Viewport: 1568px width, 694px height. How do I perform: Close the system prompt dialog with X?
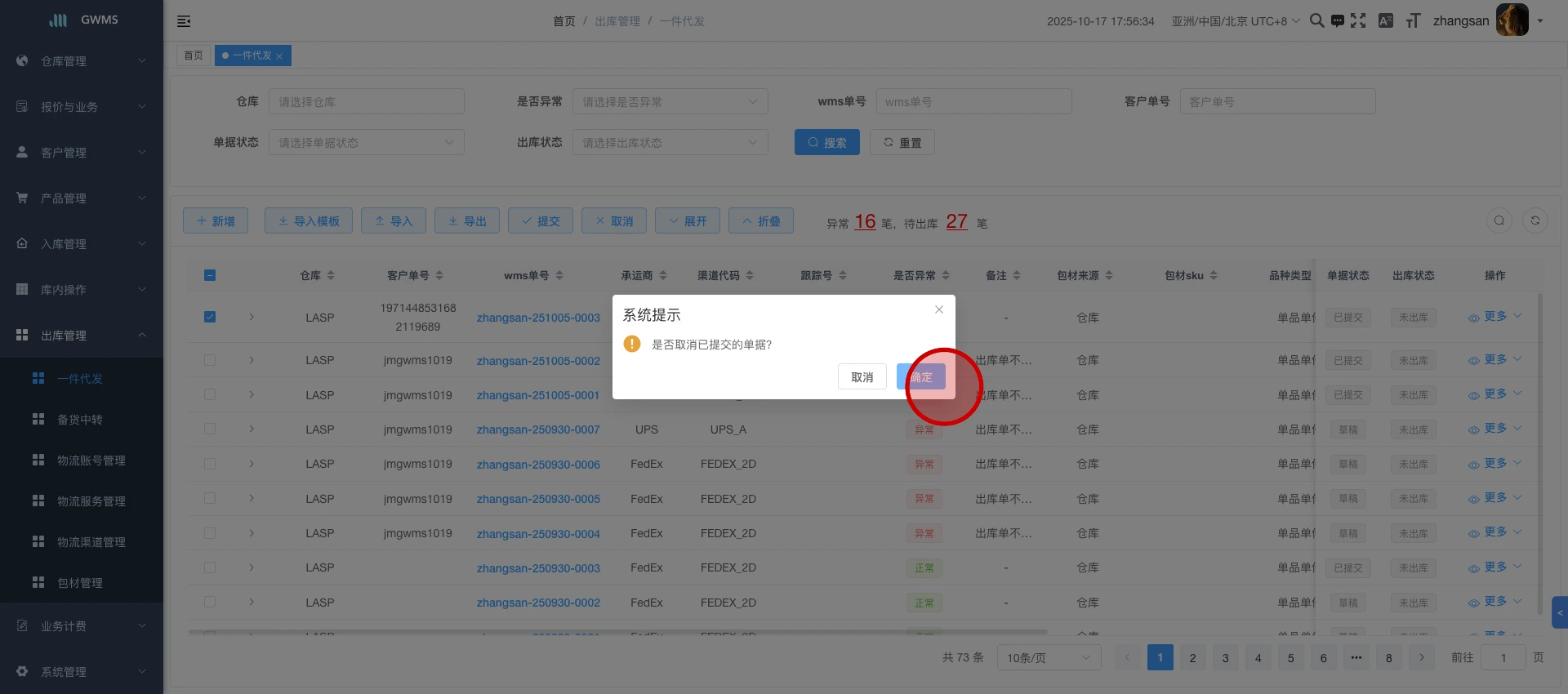939,309
